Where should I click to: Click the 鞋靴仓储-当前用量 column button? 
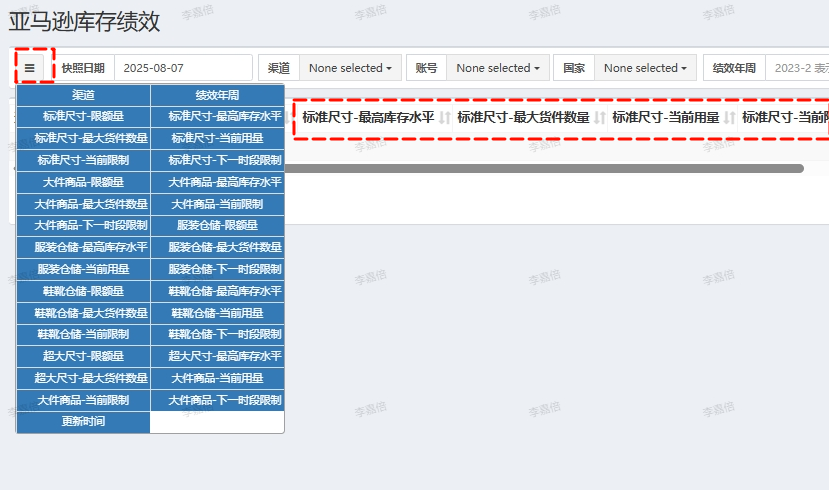click(217, 313)
